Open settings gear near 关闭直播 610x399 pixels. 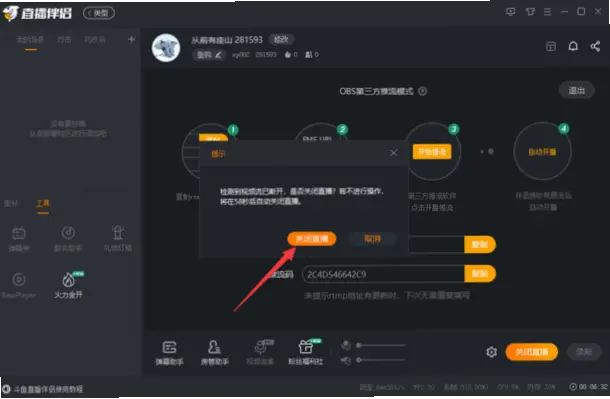491,352
